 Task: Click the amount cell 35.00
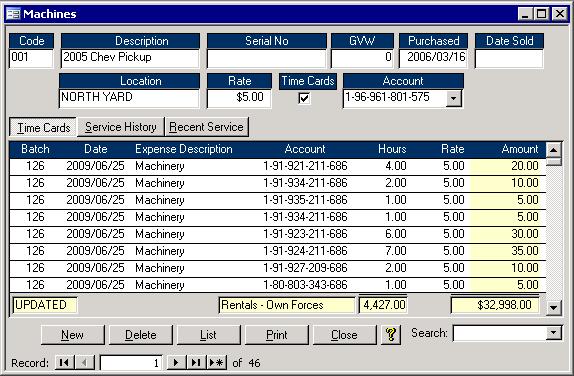coord(505,251)
